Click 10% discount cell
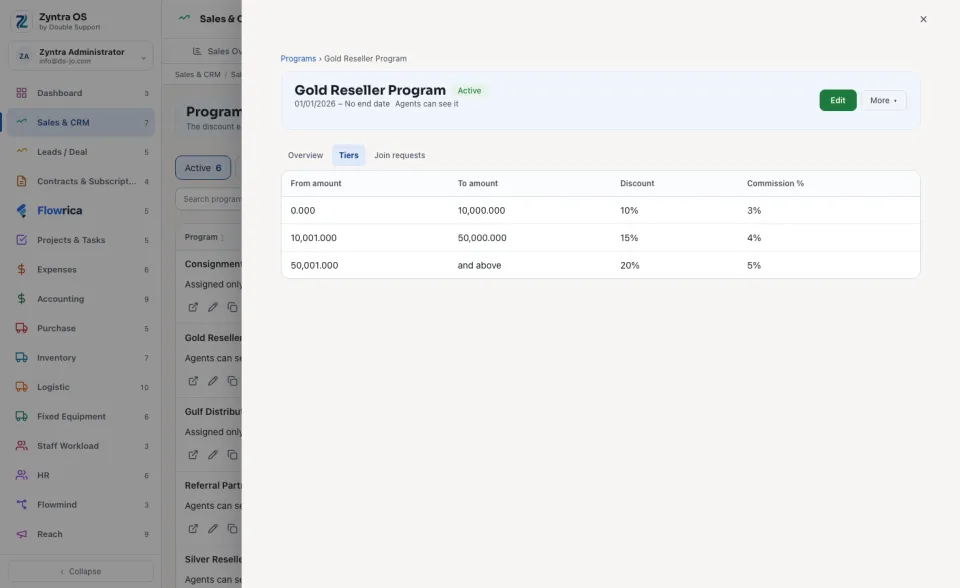 pyautogui.click(x=629, y=211)
